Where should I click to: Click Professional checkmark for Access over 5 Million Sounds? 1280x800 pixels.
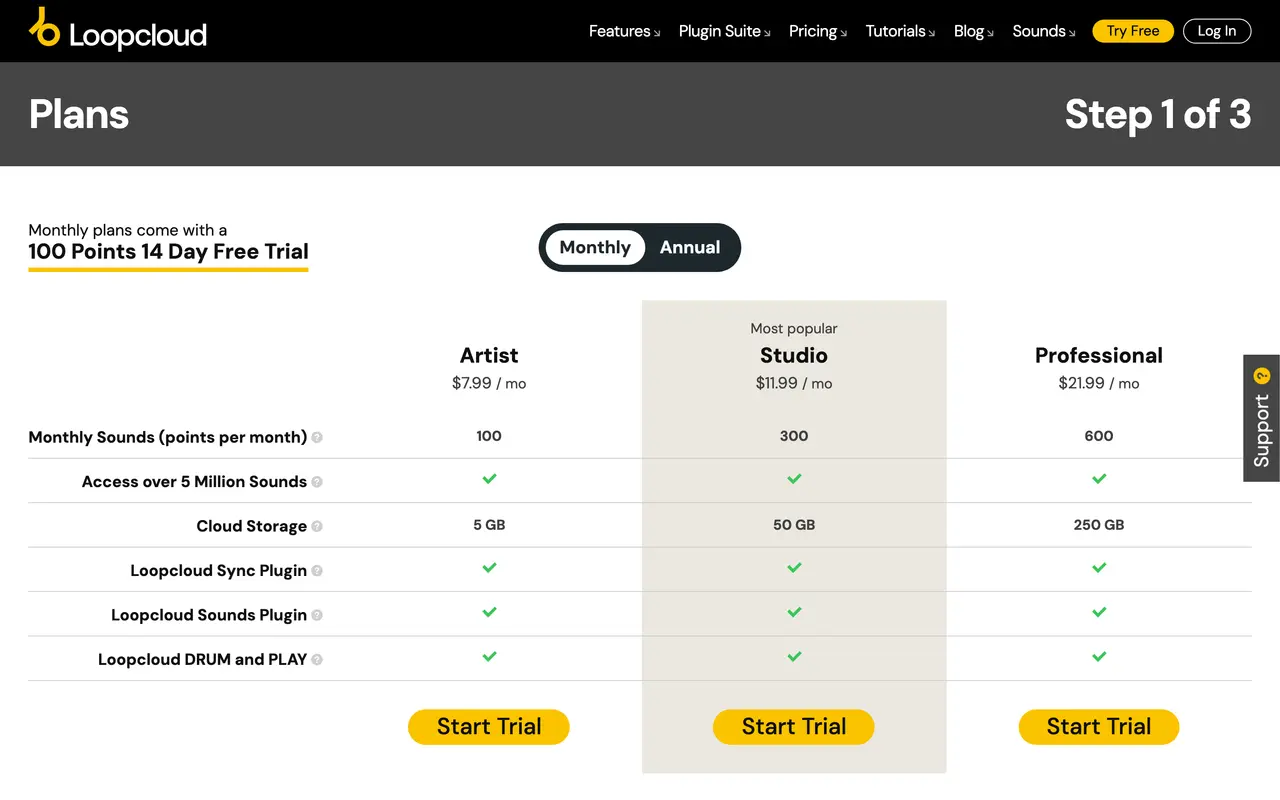click(1099, 479)
